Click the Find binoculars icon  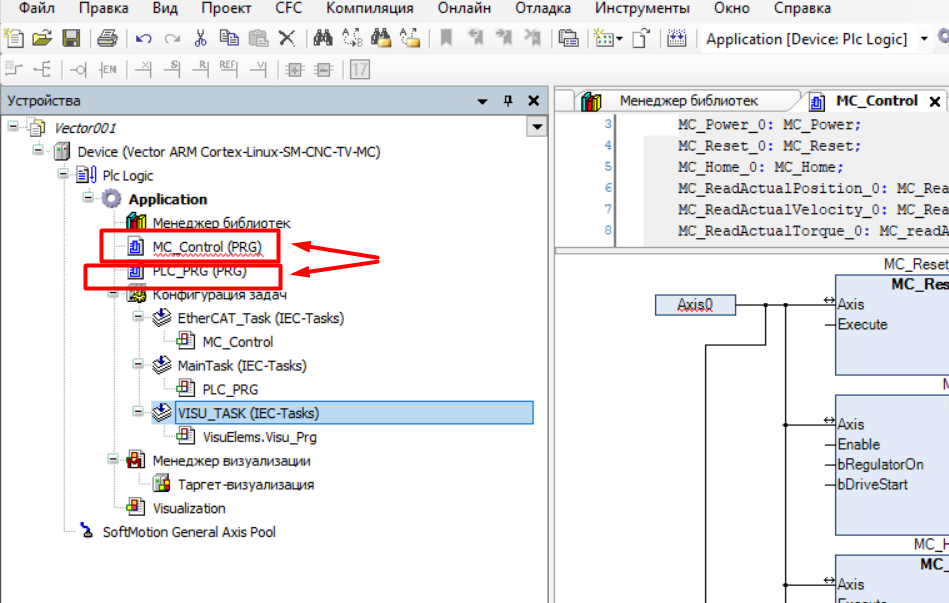pos(323,39)
